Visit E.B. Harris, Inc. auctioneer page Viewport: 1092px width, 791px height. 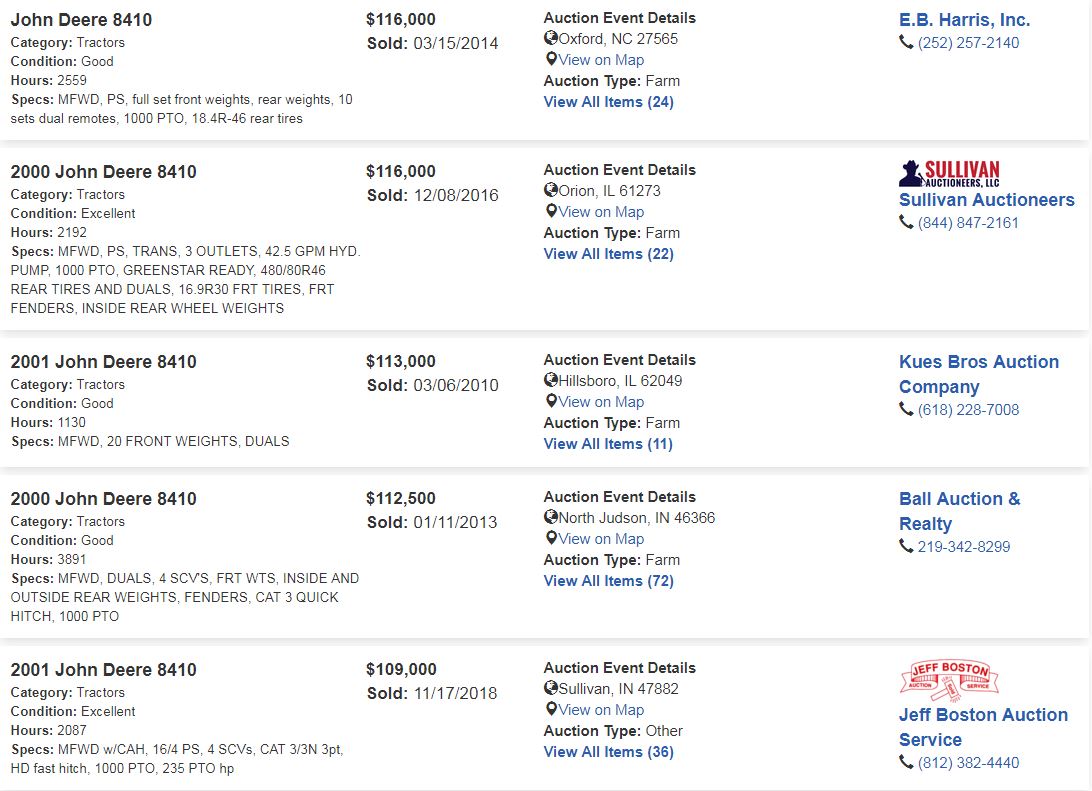pos(965,19)
